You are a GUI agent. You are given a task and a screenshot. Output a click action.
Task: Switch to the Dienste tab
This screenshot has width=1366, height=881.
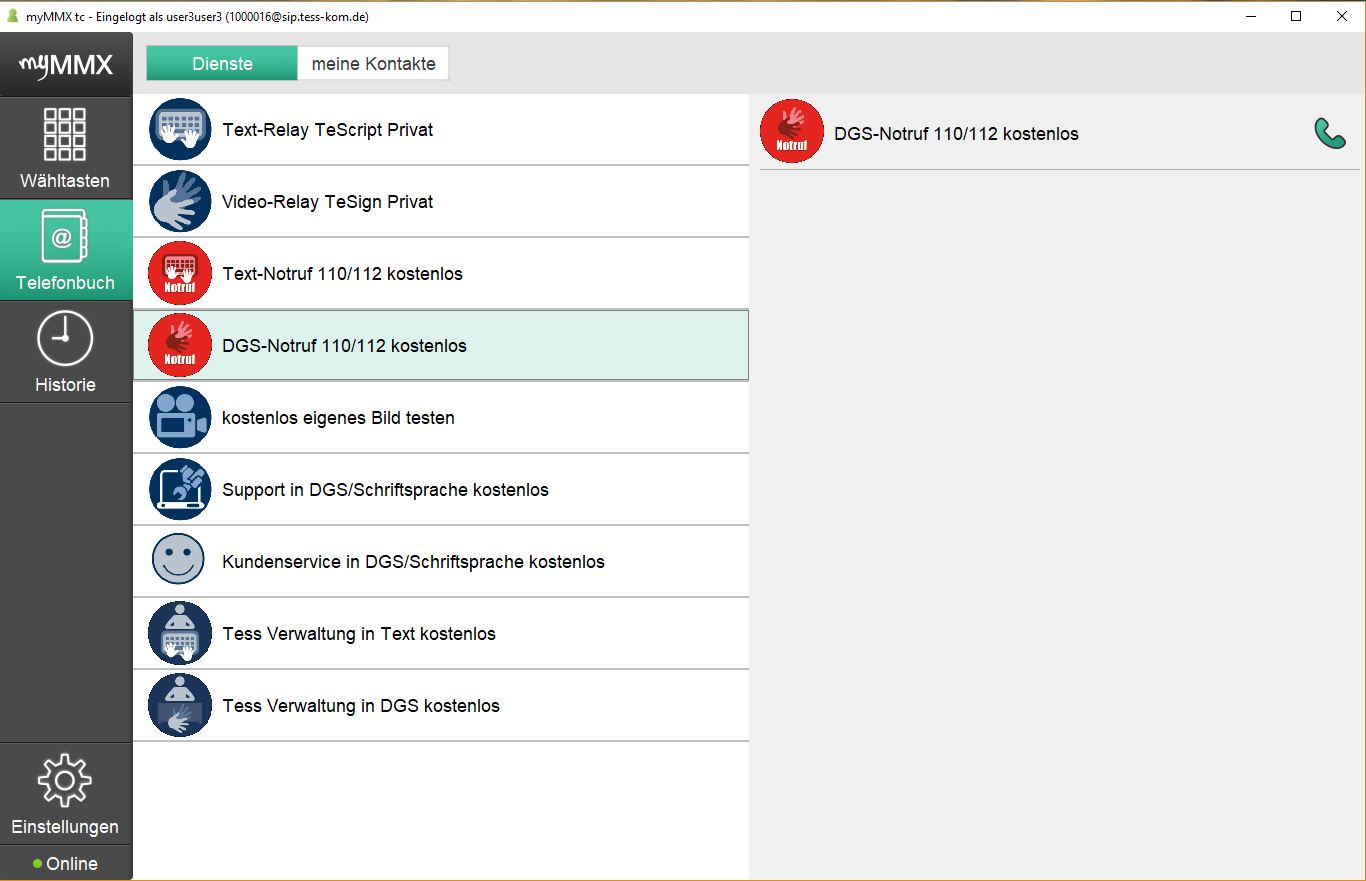[222, 63]
